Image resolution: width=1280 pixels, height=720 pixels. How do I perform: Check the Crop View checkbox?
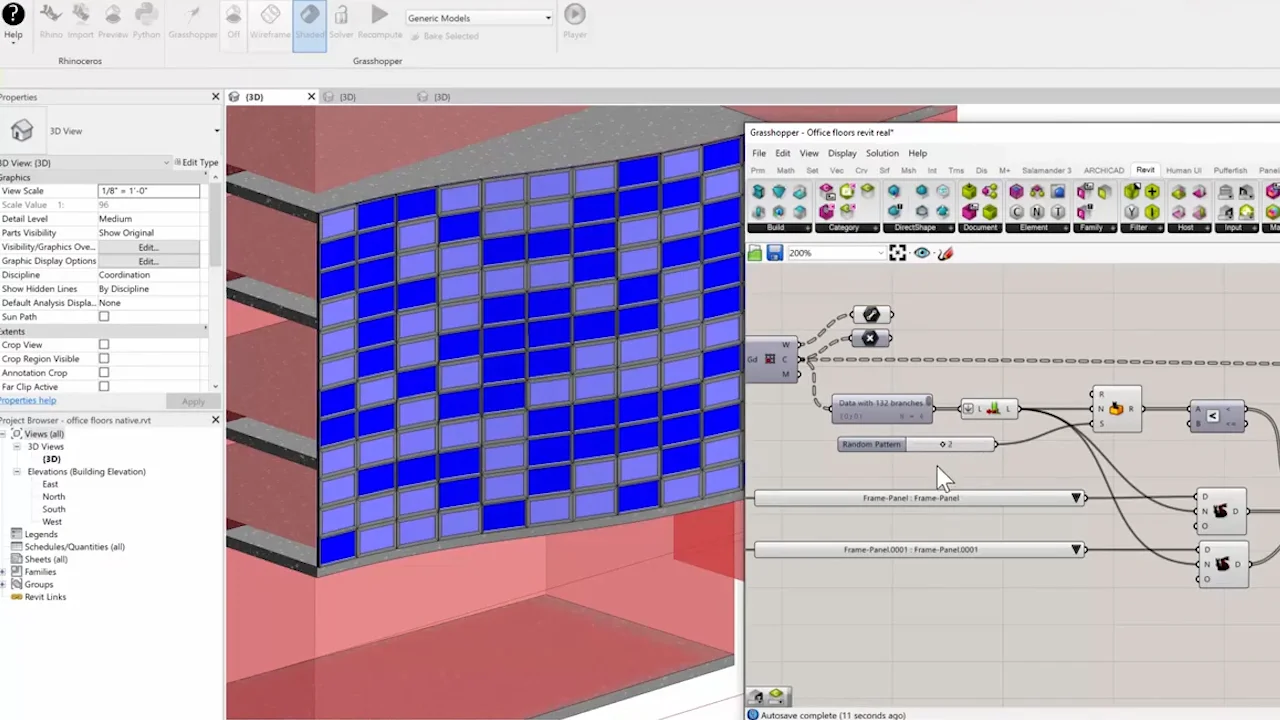(x=104, y=345)
